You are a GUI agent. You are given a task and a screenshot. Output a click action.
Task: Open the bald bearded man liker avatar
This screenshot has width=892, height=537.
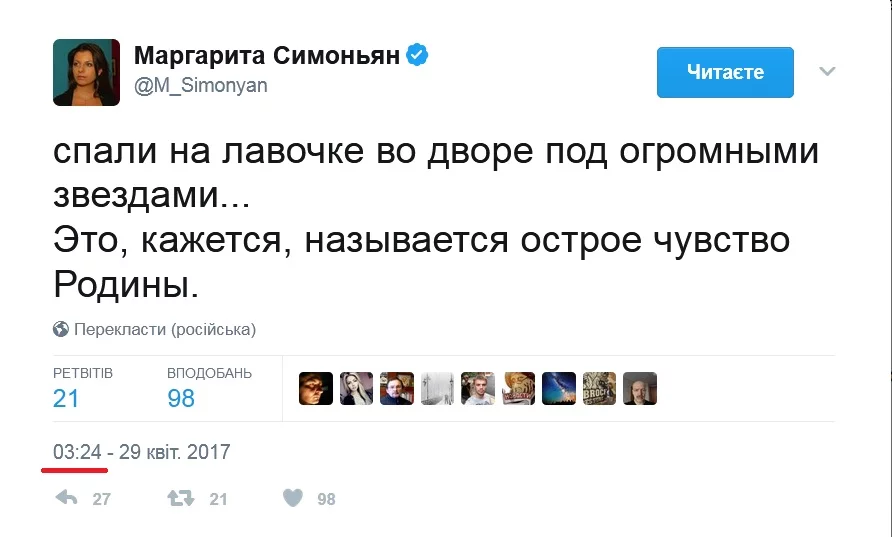tap(640, 388)
